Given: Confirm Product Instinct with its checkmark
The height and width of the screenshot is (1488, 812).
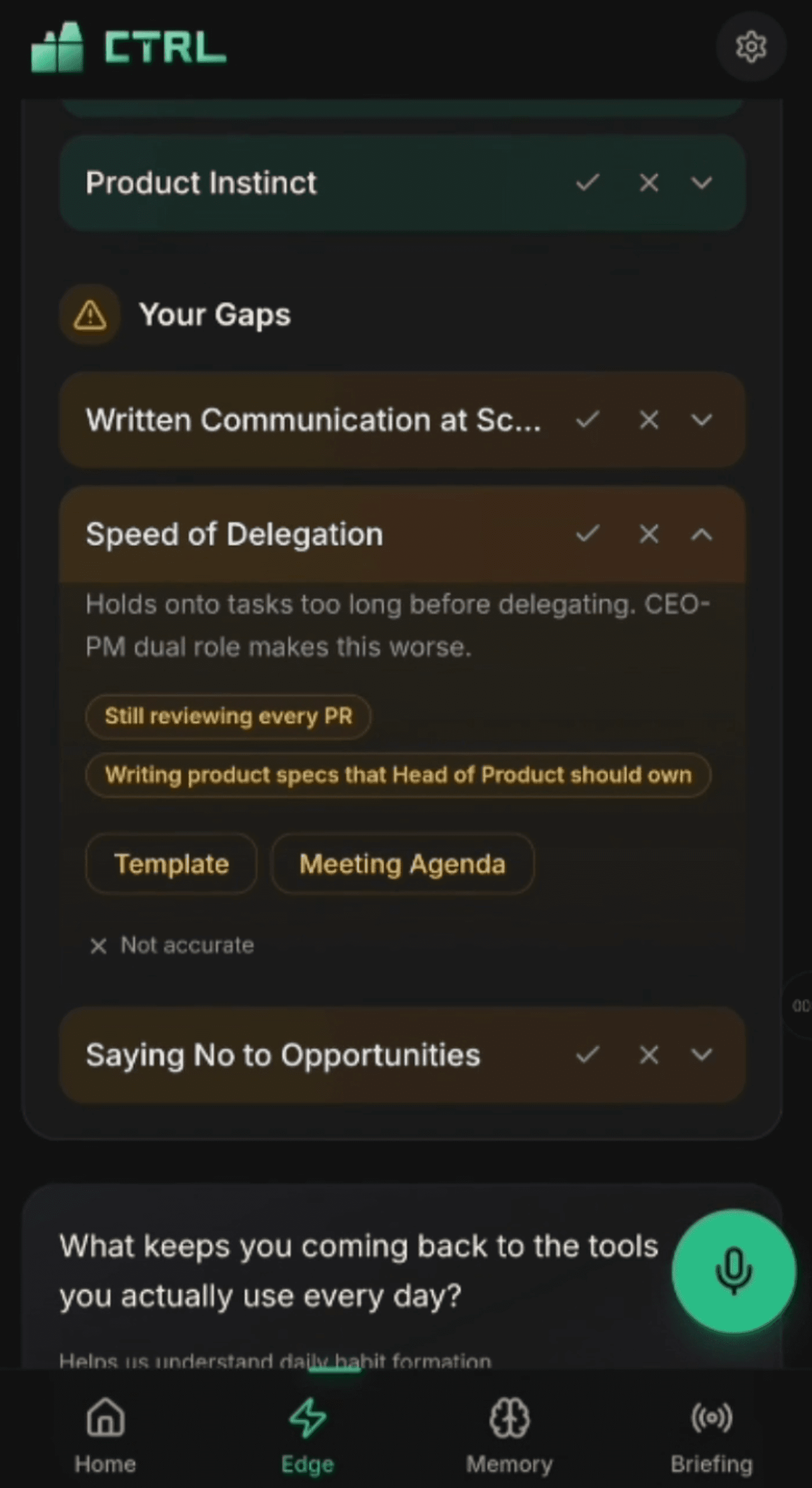Looking at the screenshot, I should tap(587, 183).
